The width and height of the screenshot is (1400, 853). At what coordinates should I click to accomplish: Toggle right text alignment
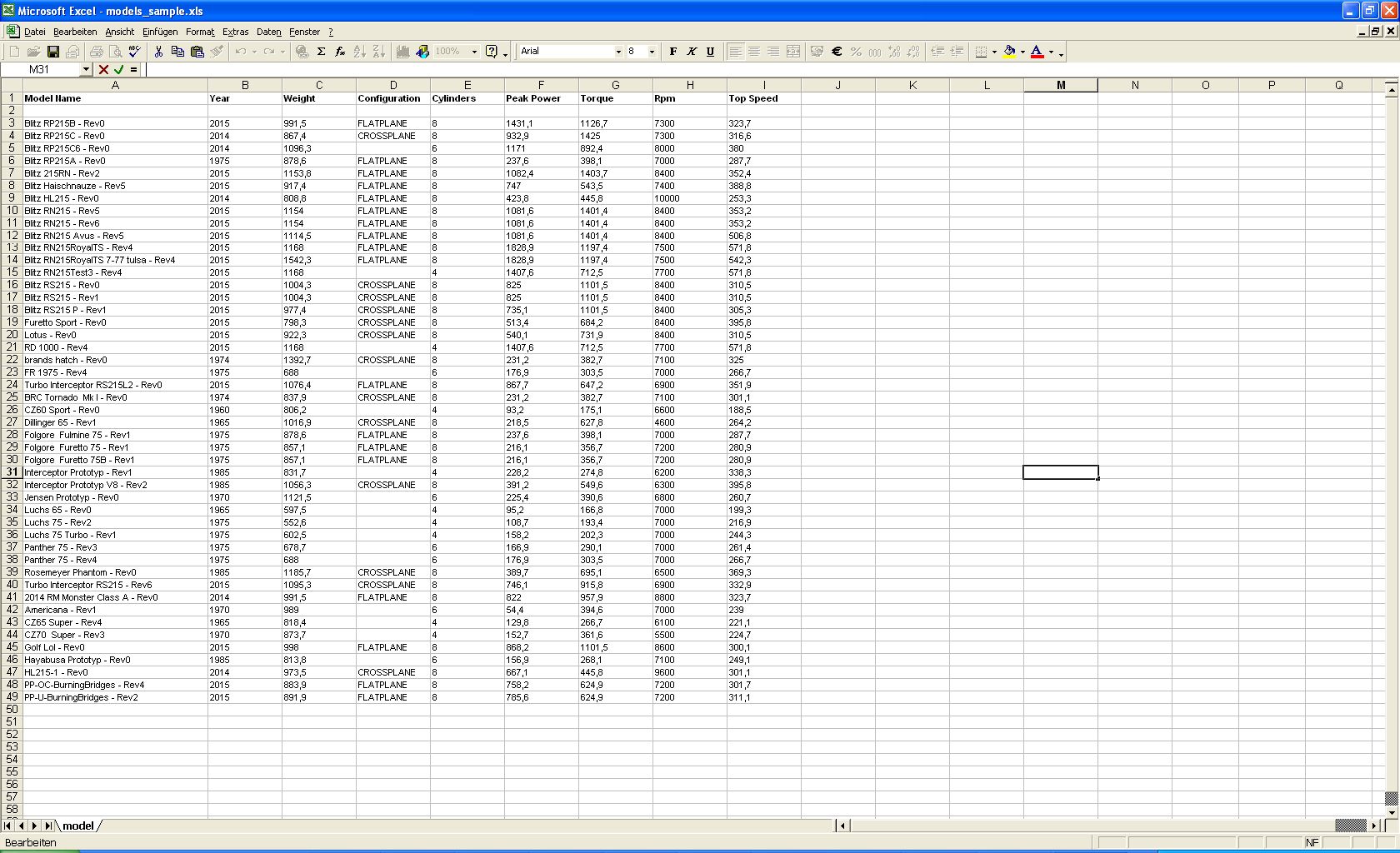tap(773, 52)
